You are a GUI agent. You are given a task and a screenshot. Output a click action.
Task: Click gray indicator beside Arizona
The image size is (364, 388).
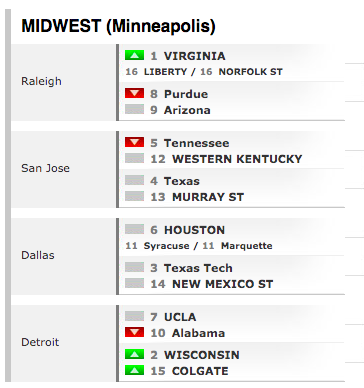point(134,109)
